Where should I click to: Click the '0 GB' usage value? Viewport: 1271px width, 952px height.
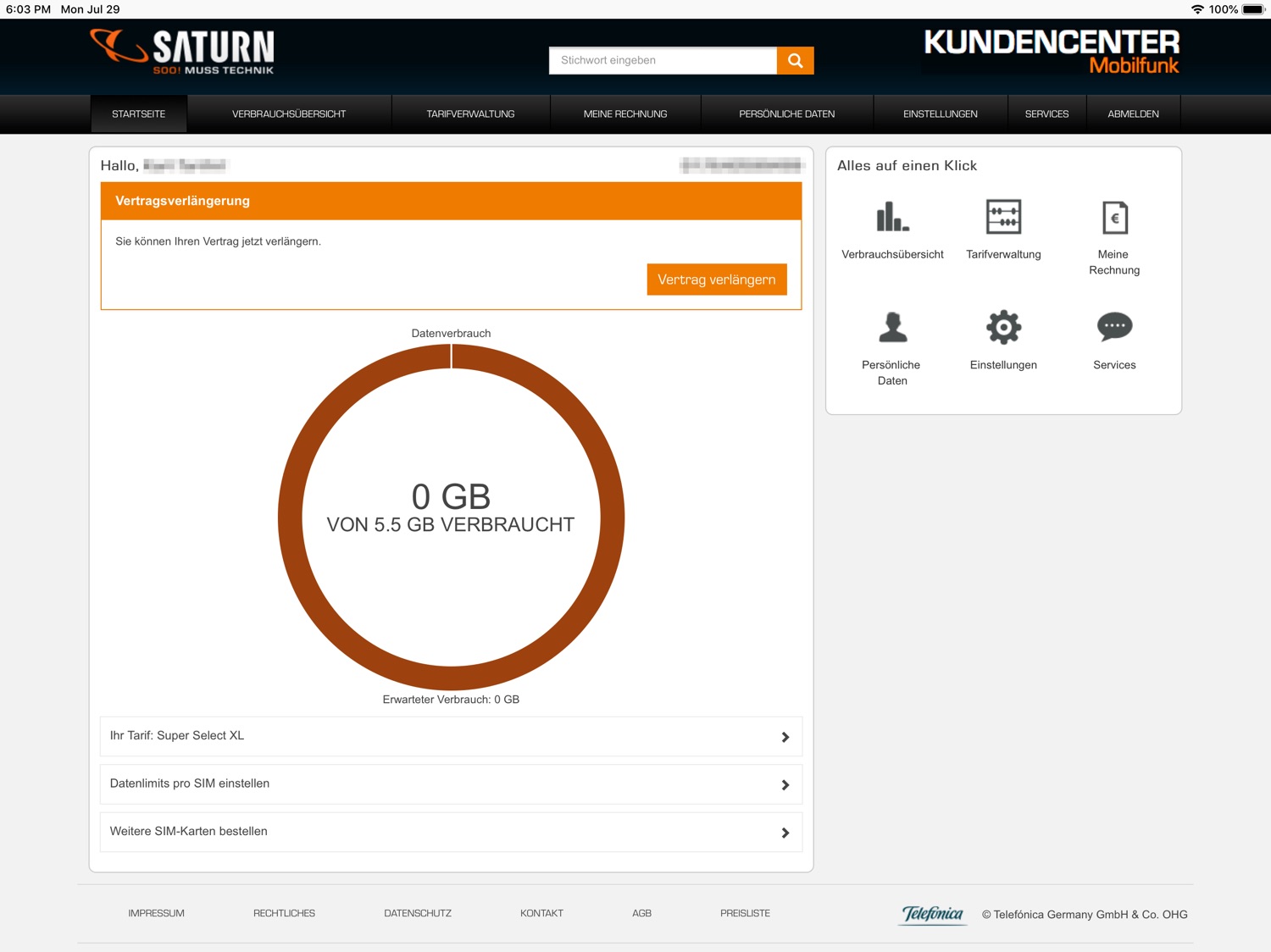point(451,496)
